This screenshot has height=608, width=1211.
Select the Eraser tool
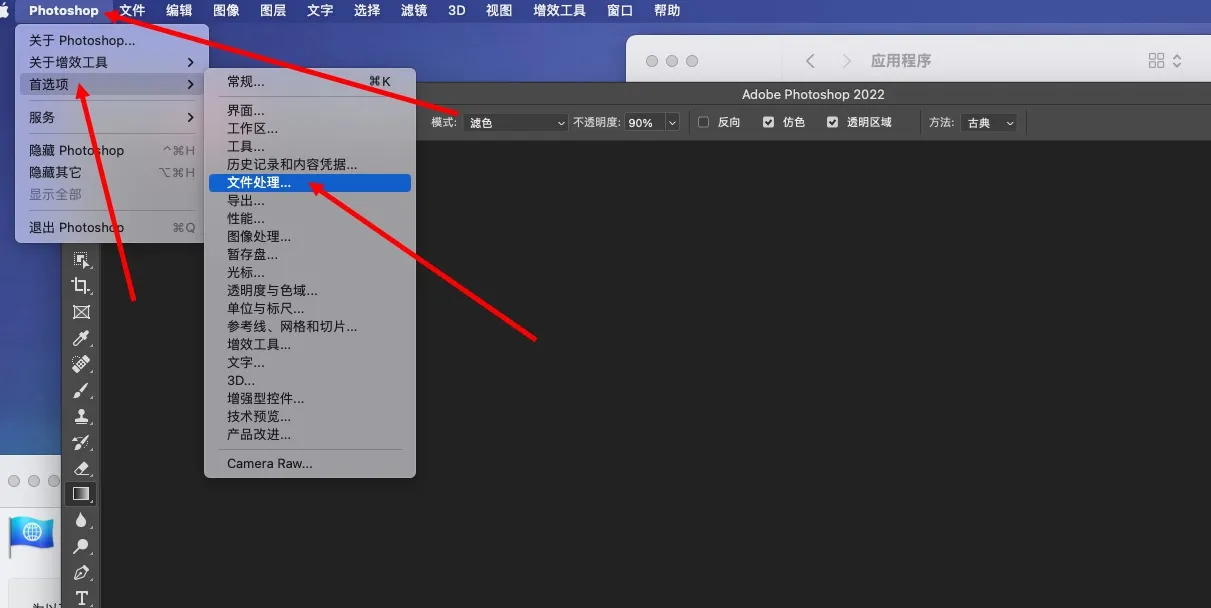81,468
